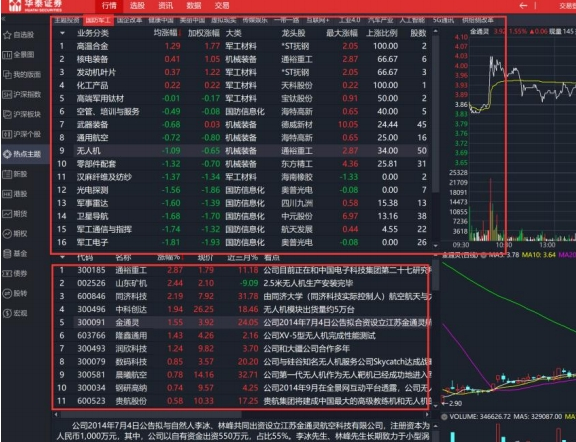The width and height of the screenshot is (576, 442).
Task: Click the 龙头股 column header
Action: [293, 33]
